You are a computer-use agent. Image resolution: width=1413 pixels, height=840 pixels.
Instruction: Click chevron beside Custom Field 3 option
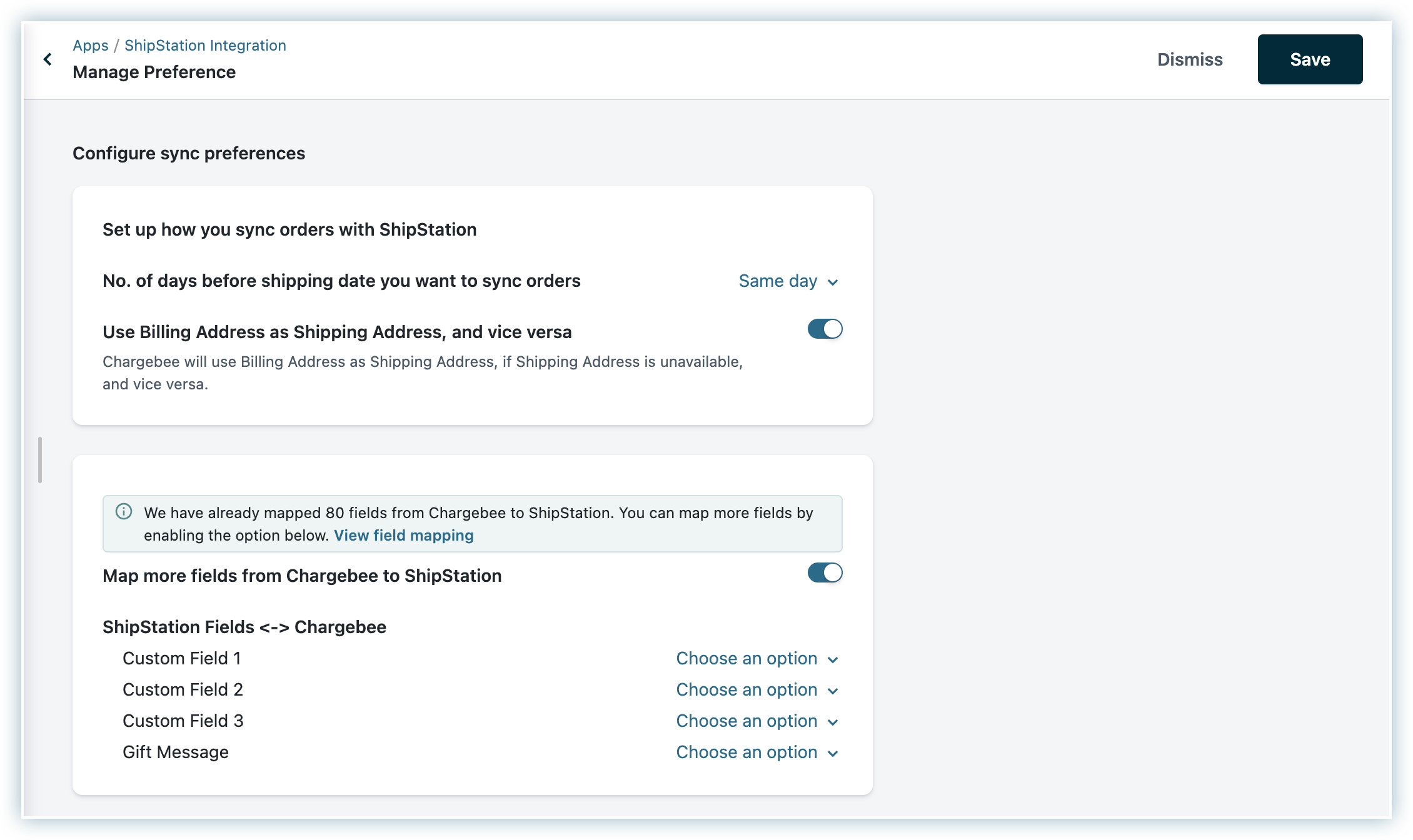(x=833, y=722)
